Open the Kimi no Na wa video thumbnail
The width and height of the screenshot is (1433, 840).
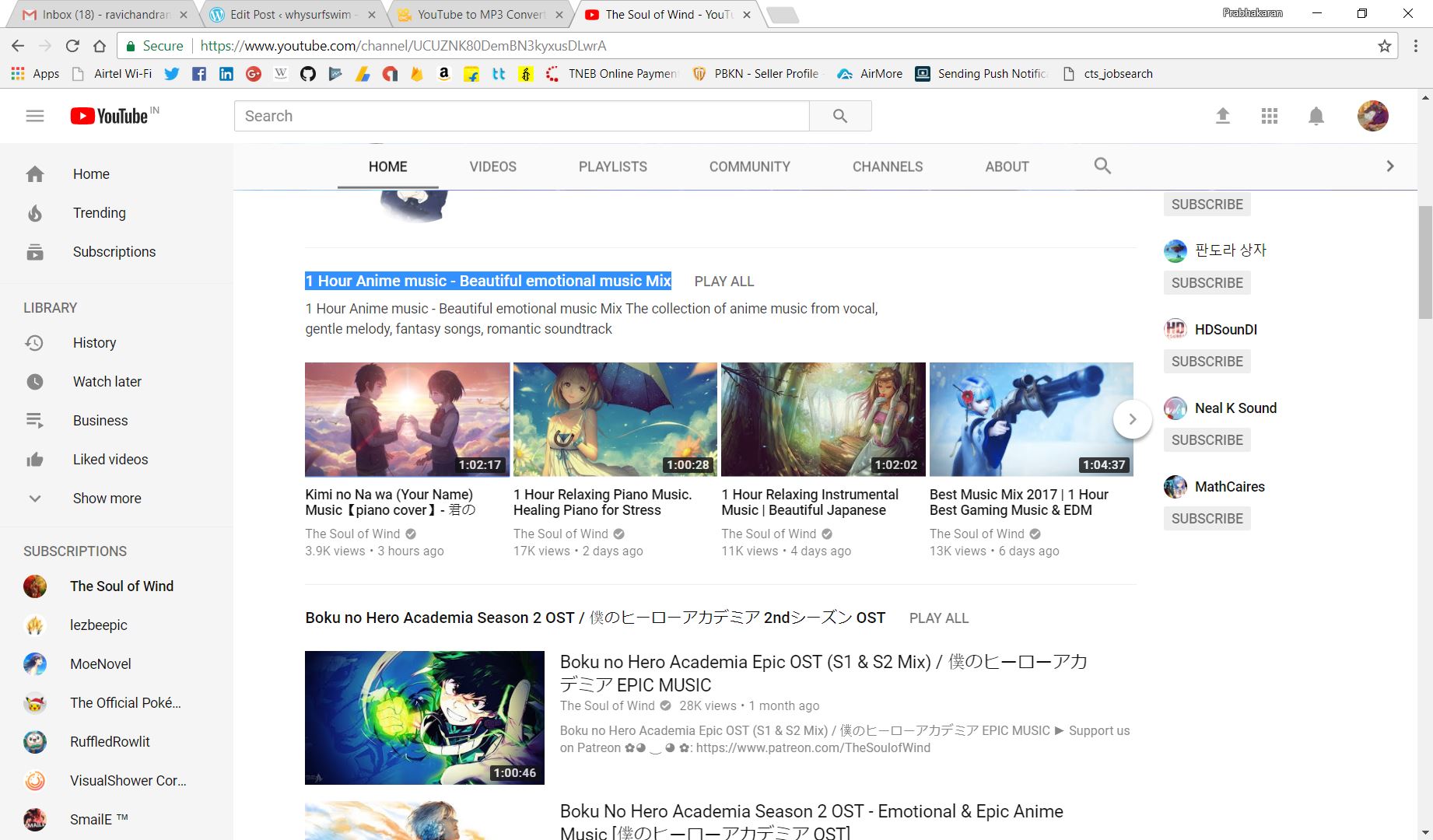pyautogui.click(x=406, y=419)
